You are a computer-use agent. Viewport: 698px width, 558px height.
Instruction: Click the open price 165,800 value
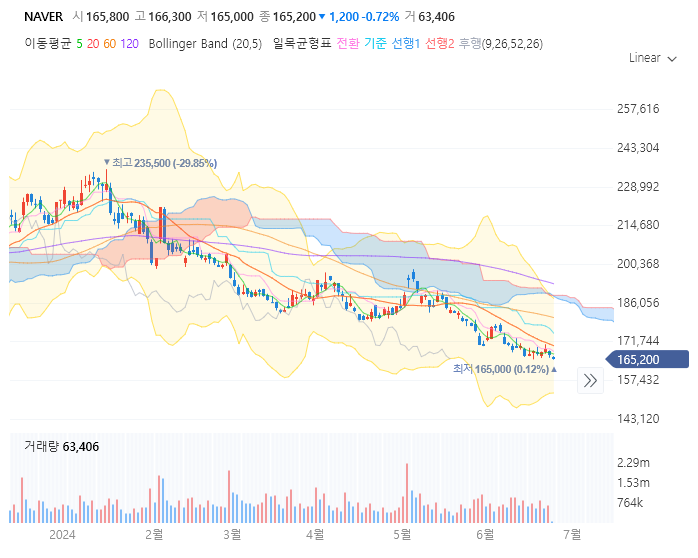point(107,17)
